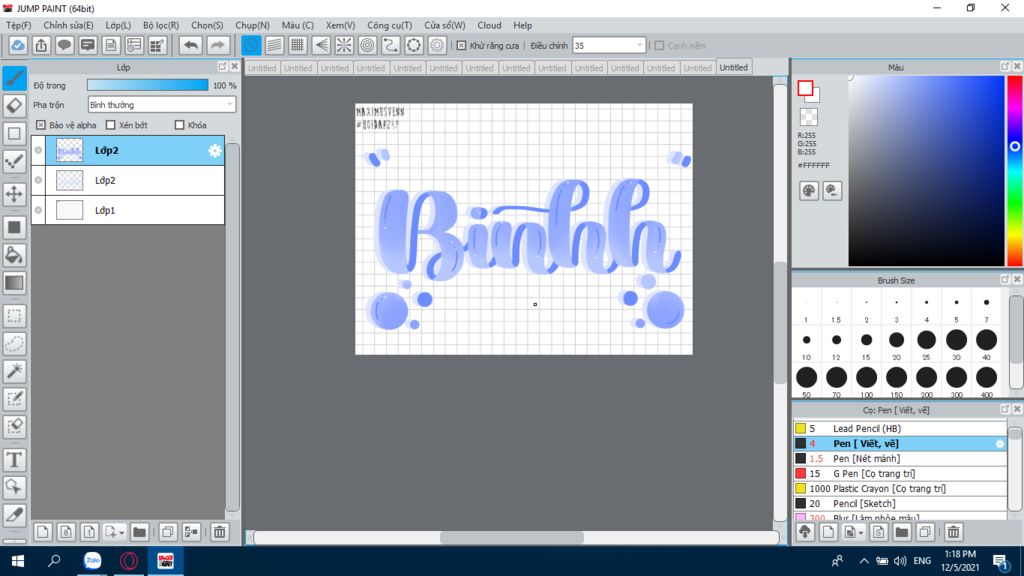Viewport: 1024px width, 576px height.
Task: Switch to the last Untitled tab
Action: click(x=733, y=67)
